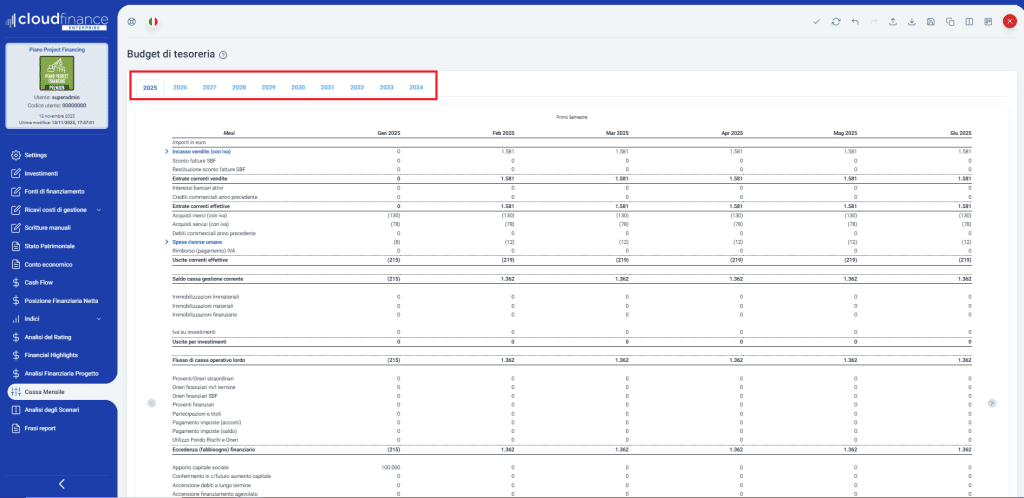
Task: Expand the Incasso vendite (con iva) row
Action: pos(166,151)
